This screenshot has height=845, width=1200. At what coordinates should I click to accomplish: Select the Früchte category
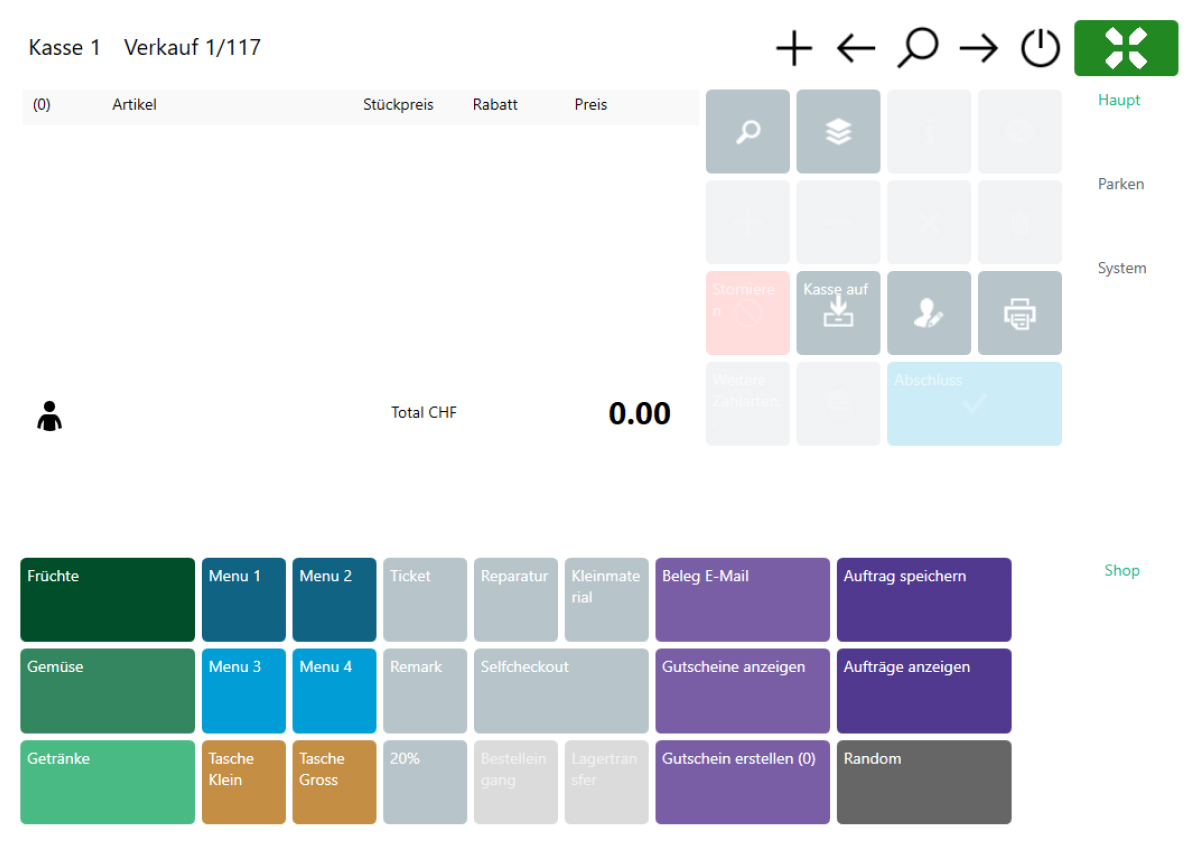point(107,599)
